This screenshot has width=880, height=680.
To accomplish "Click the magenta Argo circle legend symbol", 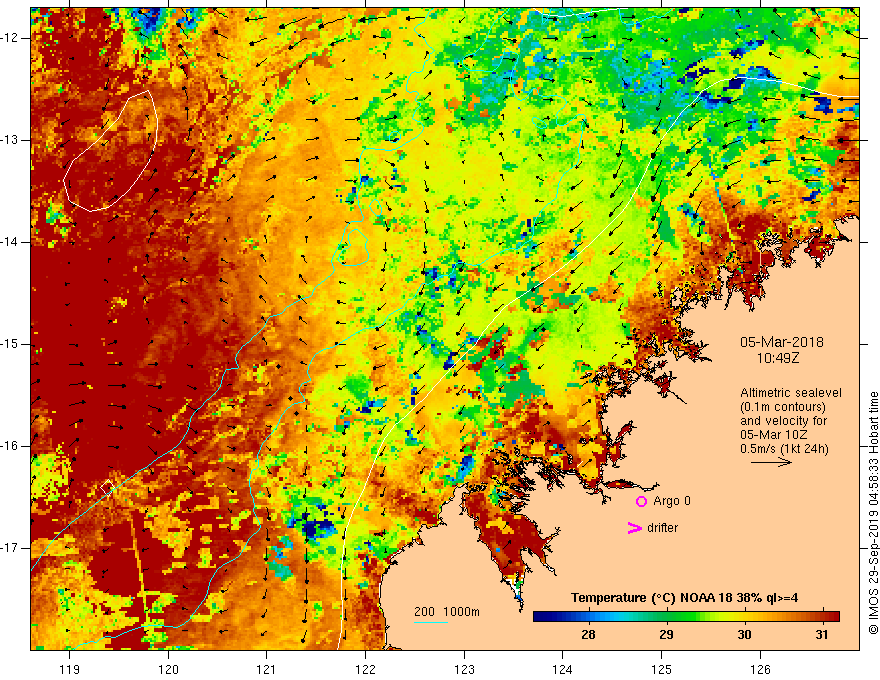I will (641, 501).
